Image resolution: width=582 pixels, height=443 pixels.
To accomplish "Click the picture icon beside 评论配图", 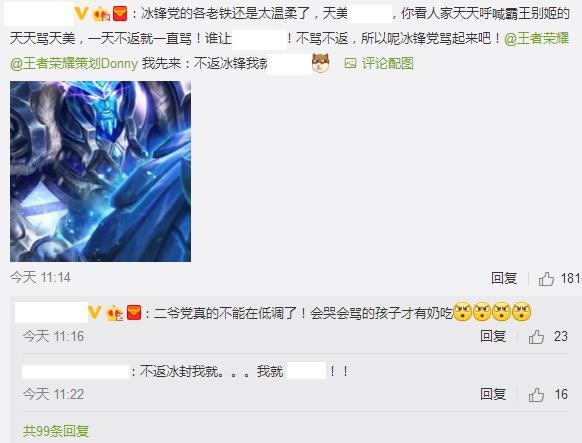I will [350, 63].
